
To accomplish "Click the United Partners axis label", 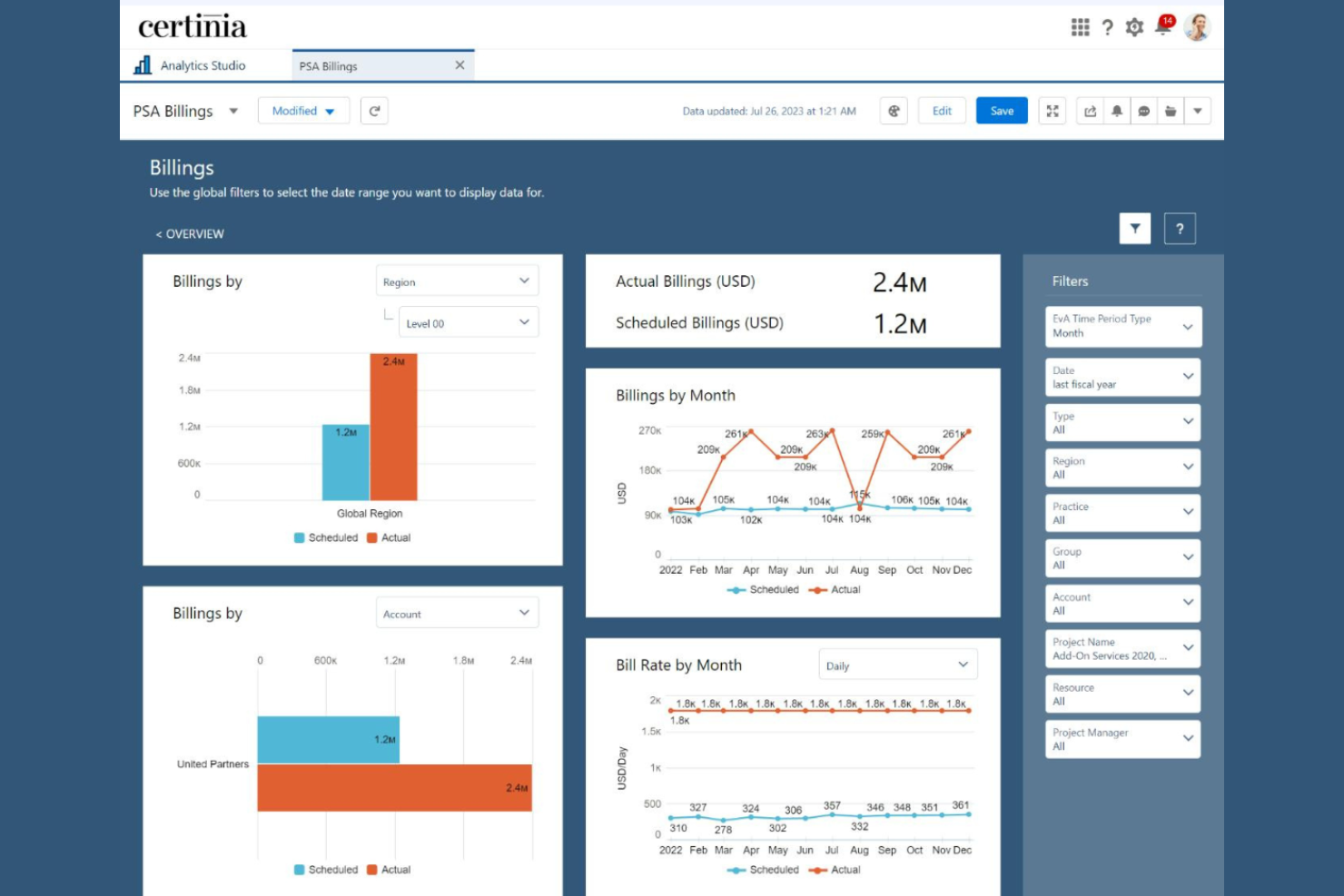I will tap(212, 764).
